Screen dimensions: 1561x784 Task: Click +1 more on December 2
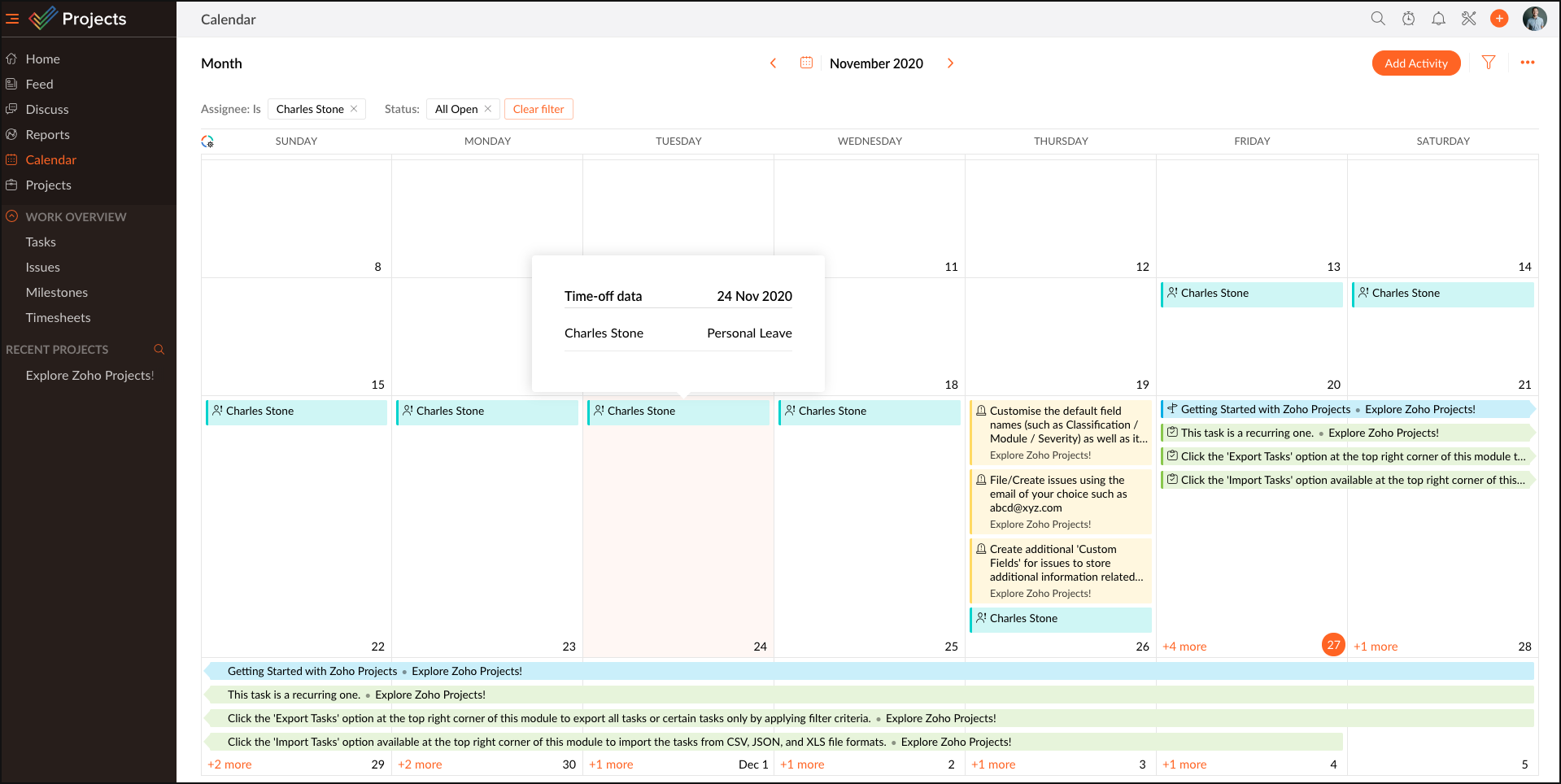tap(802, 764)
